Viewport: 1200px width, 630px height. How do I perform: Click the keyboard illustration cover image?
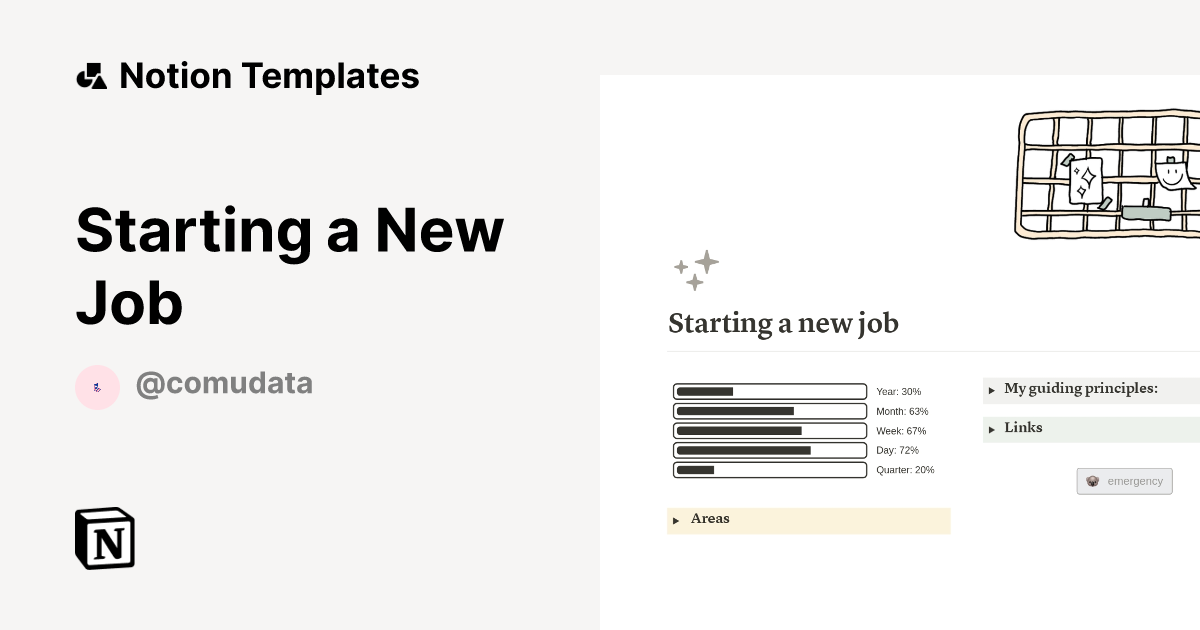(x=1110, y=174)
